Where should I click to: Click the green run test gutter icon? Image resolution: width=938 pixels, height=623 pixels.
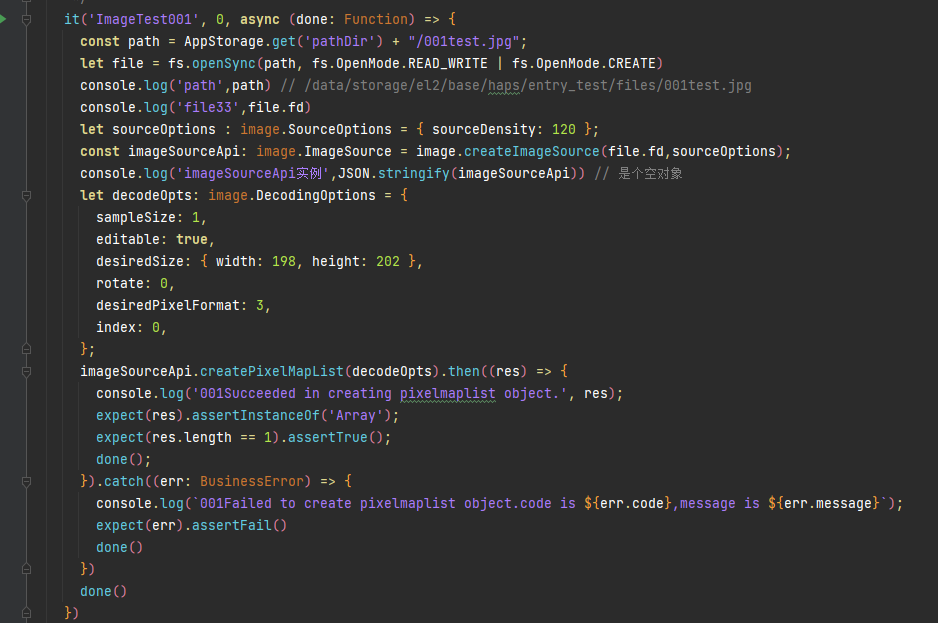2,19
